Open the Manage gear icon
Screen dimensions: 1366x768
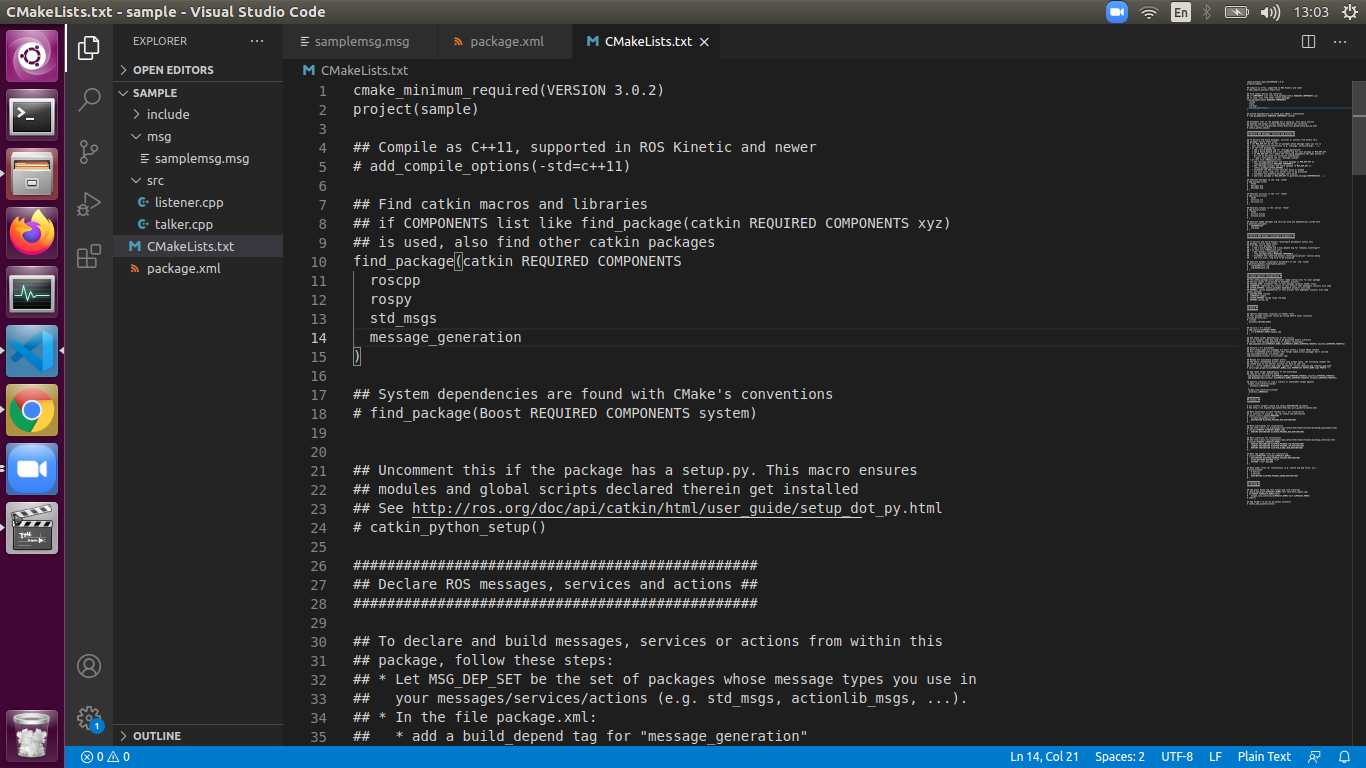pyautogui.click(x=89, y=718)
